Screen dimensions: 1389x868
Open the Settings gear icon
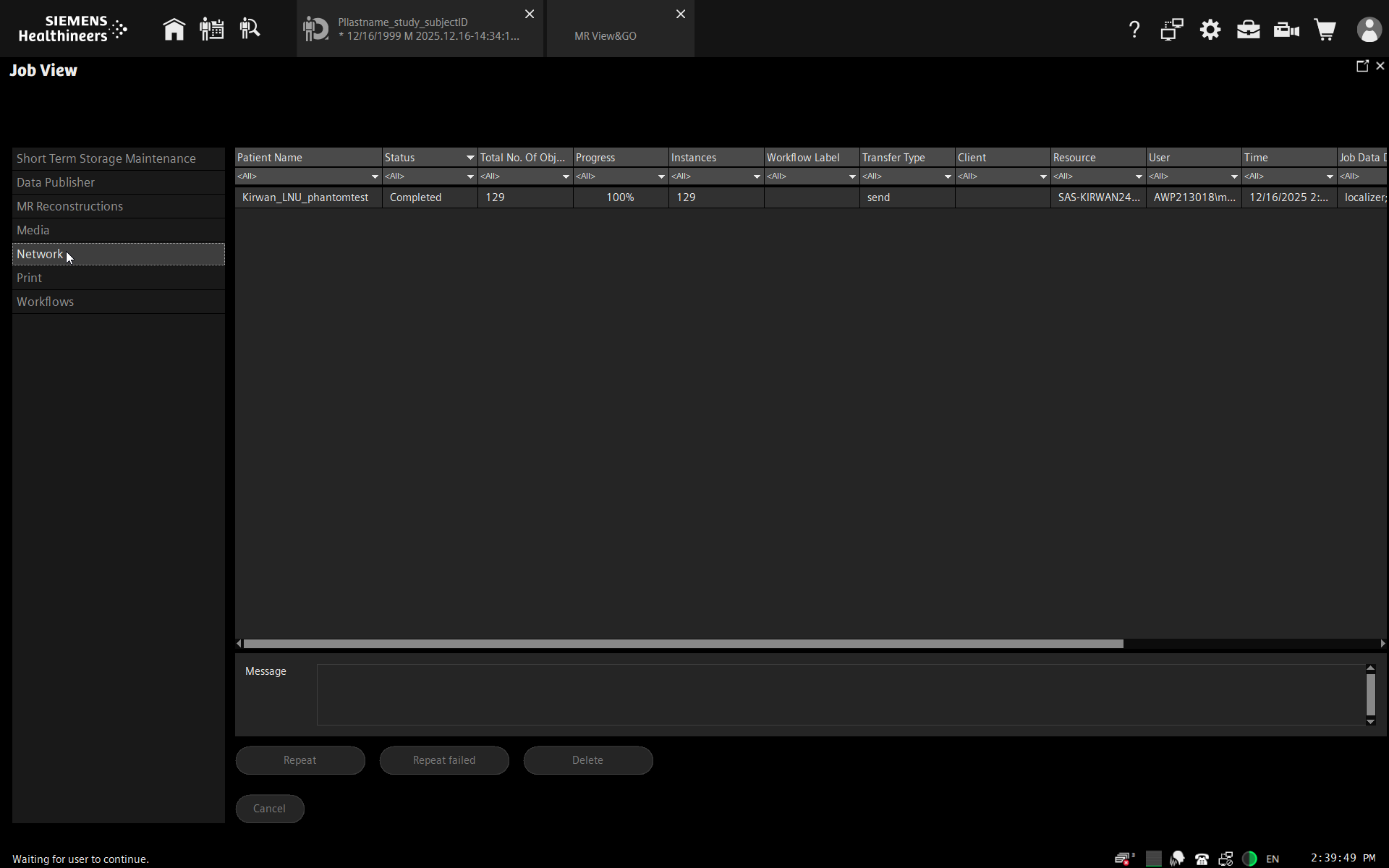click(1210, 30)
